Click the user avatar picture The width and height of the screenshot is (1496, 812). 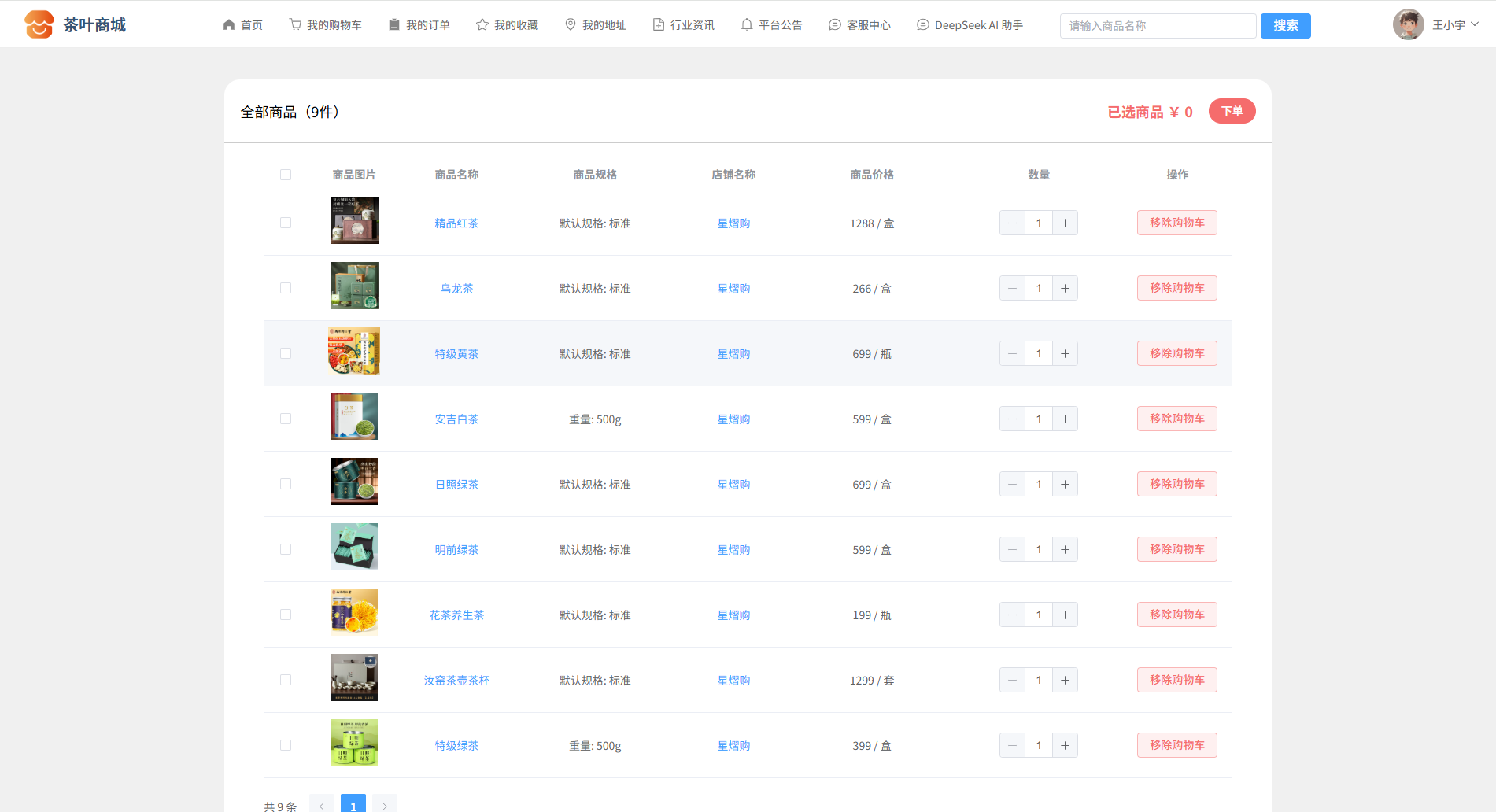(1408, 25)
